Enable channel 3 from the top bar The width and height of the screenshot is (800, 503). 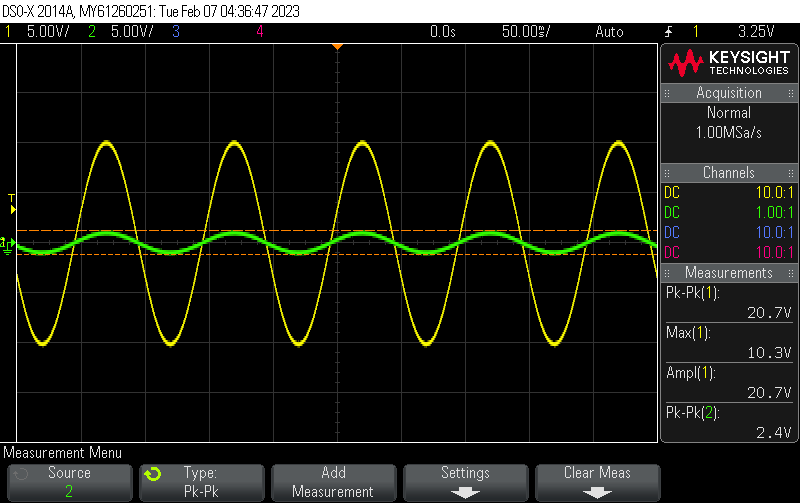point(175,32)
